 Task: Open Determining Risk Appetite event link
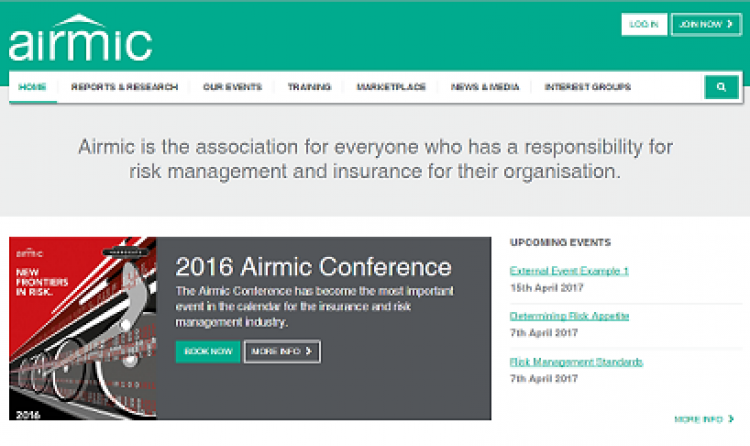pos(569,316)
